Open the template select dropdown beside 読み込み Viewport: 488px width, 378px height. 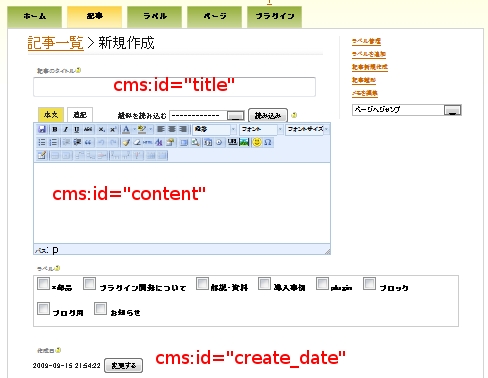click(207, 116)
